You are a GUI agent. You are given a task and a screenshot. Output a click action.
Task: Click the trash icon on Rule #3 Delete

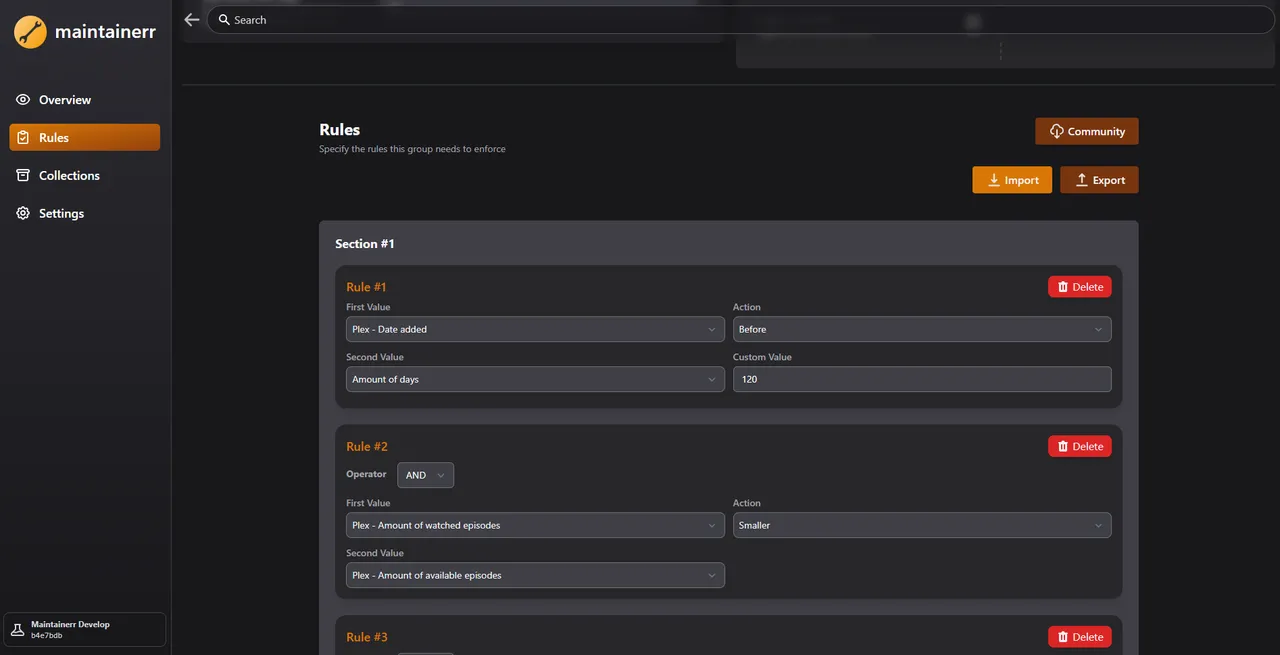pyautogui.click(x=1063, y=636)
